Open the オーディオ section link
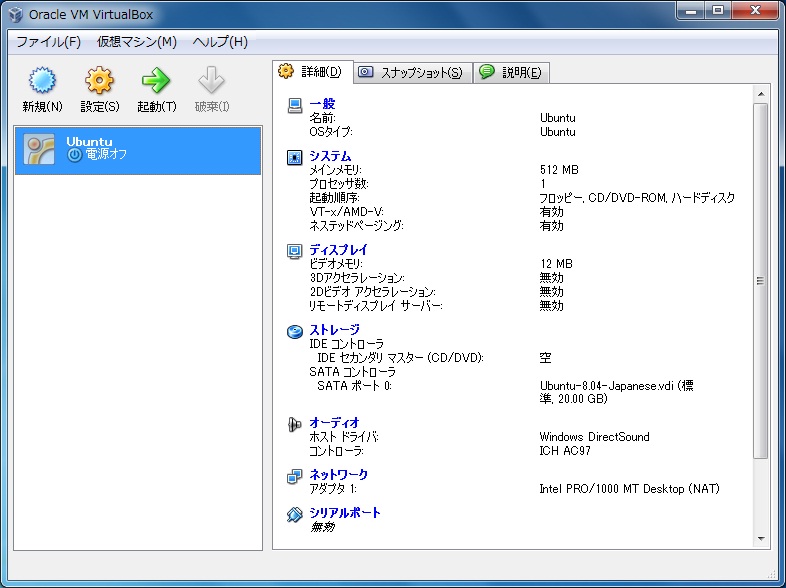Viewport: 786px width, 588px height. click(334, 423)
